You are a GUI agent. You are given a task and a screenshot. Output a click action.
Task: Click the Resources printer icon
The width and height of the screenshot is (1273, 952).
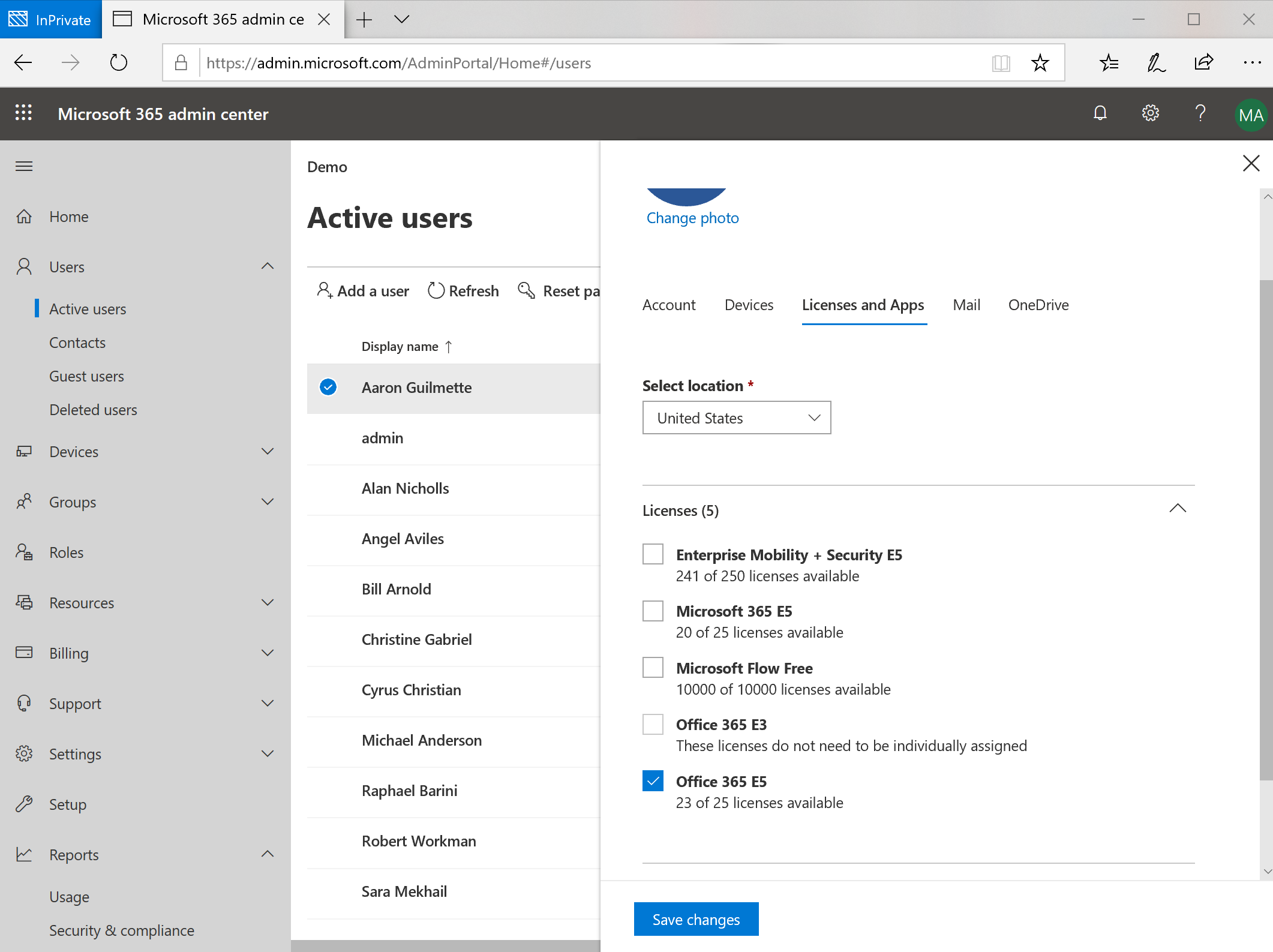(x=24, y=602)
